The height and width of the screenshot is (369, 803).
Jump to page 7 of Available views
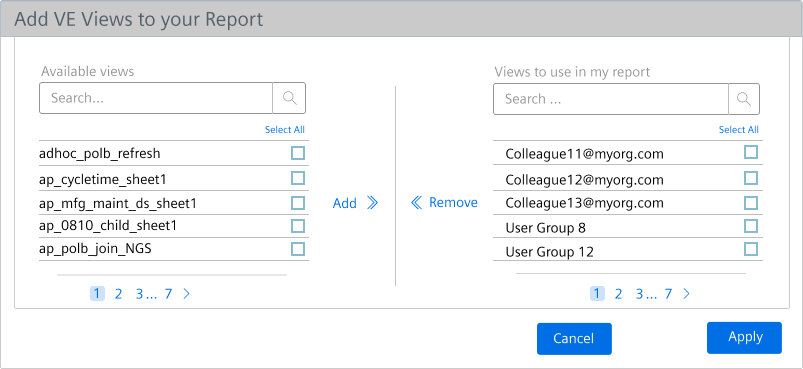coord(168,294)
